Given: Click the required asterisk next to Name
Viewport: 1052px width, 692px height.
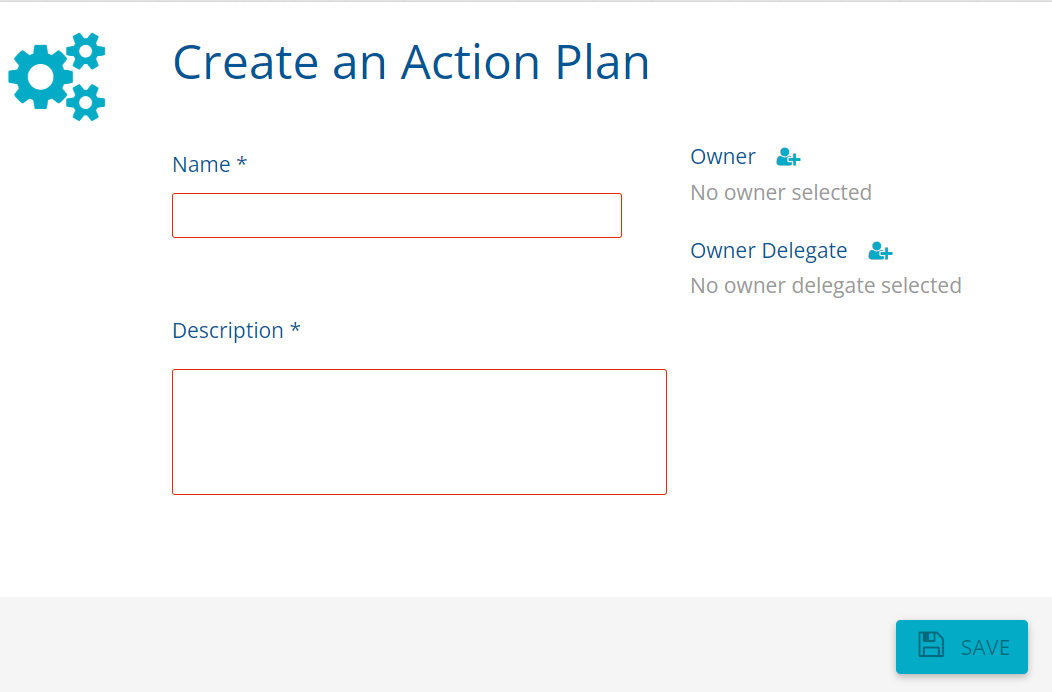Looking at the screenshot, I should [241, 165].
